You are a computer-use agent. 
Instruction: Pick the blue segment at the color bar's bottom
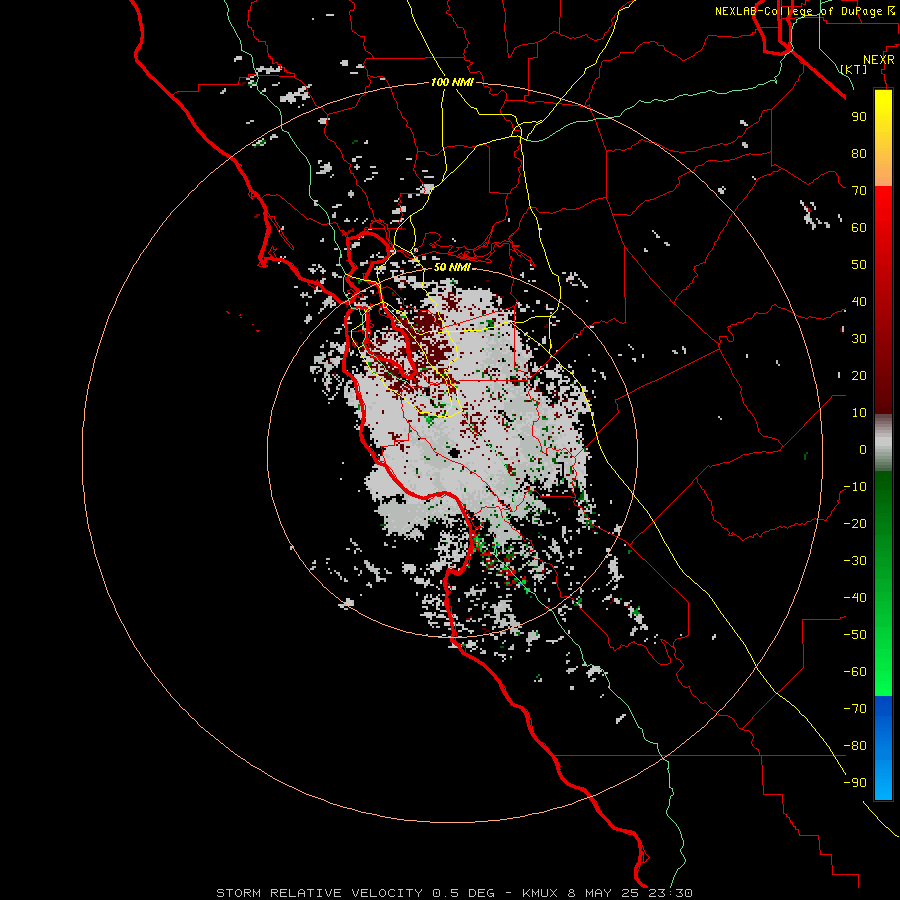coord(883,748)
